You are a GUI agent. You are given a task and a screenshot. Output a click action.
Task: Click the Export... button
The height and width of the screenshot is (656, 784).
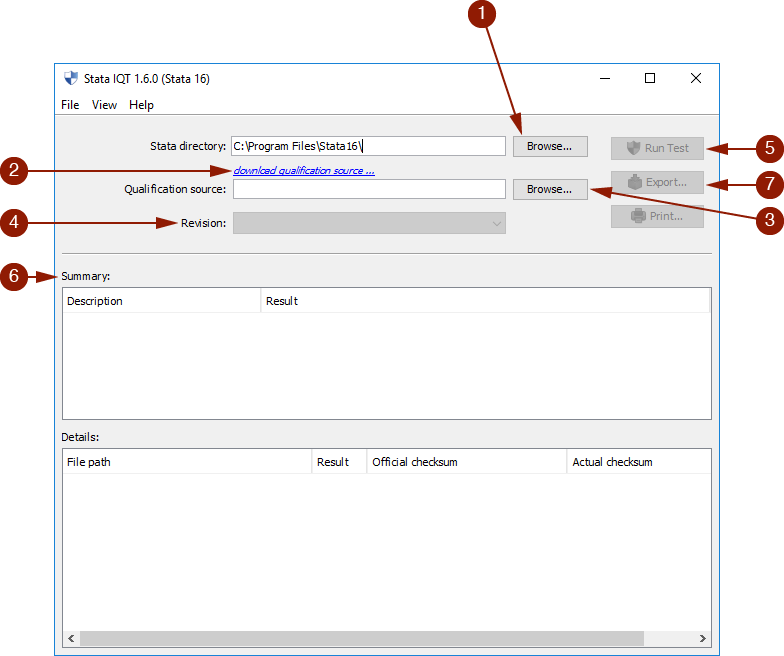[x=657, y=182]
